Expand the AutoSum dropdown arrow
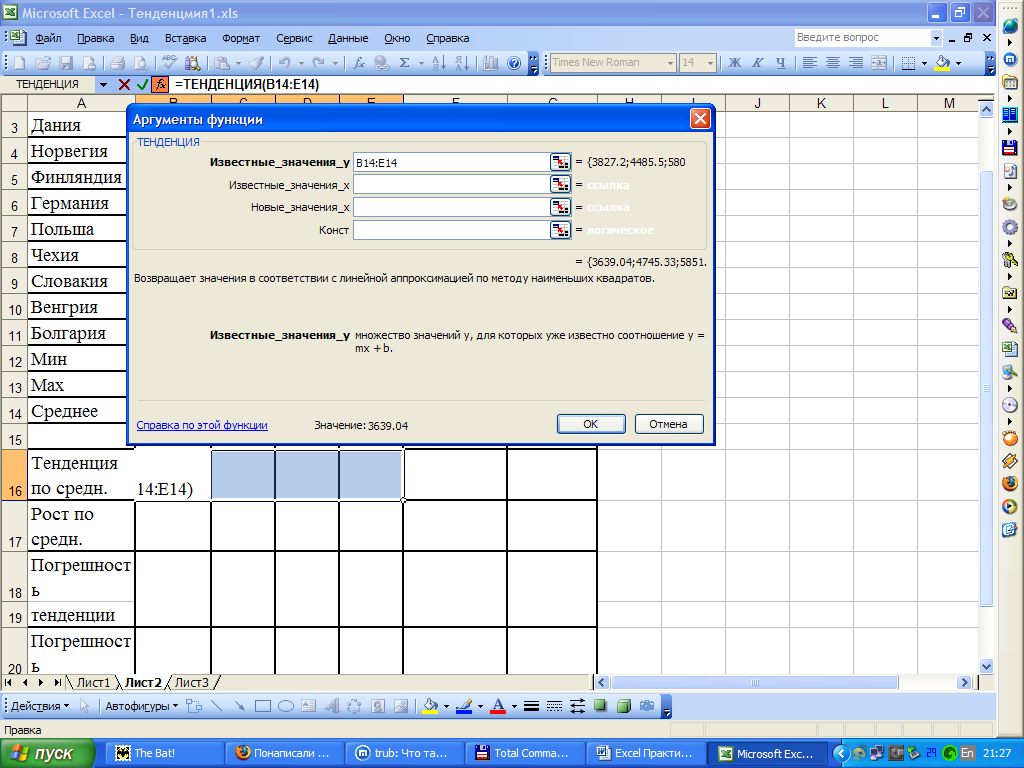 coord(421,63)
